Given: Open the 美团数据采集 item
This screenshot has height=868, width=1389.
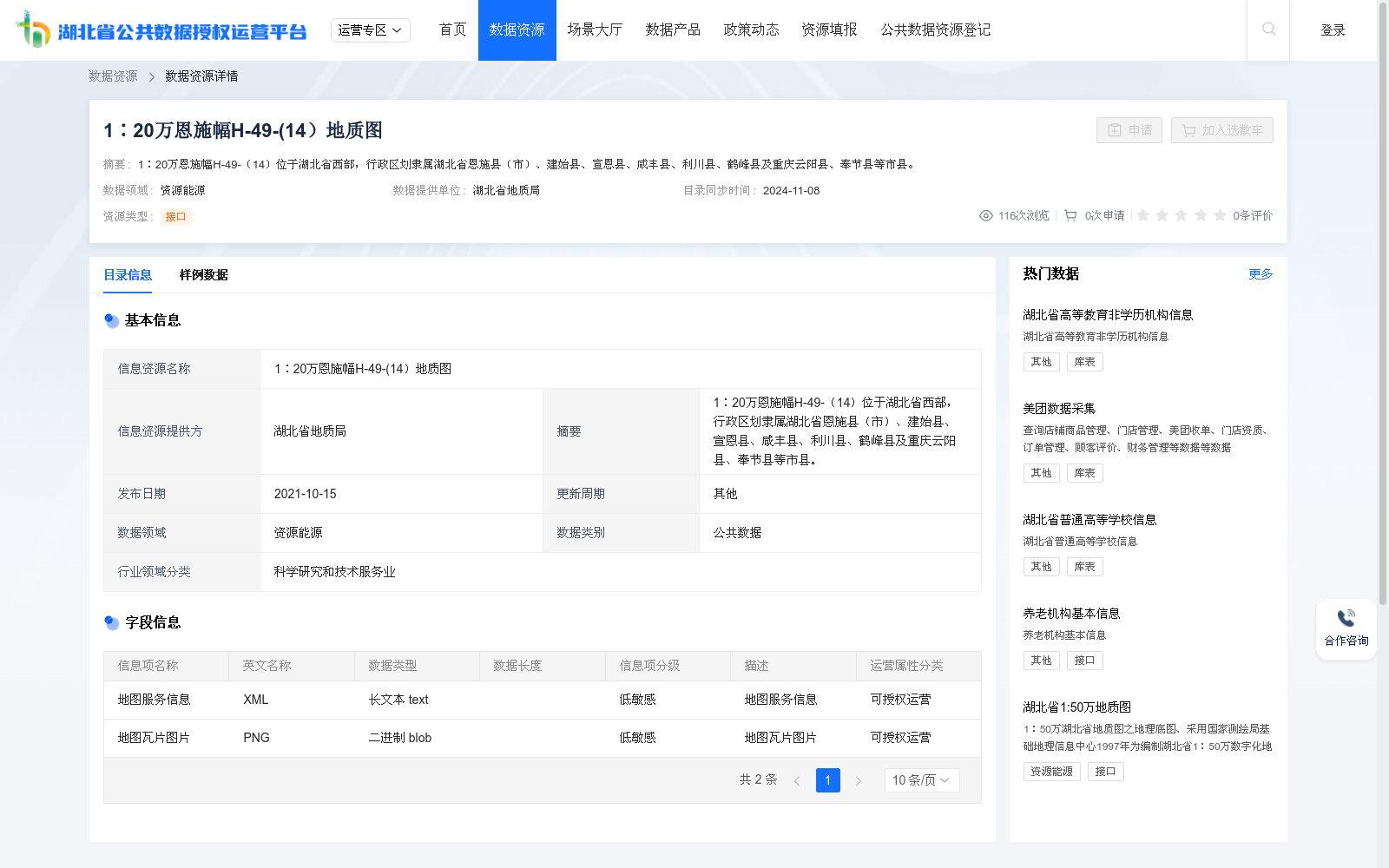Looking at the screenshot, I should [1059, 409].
